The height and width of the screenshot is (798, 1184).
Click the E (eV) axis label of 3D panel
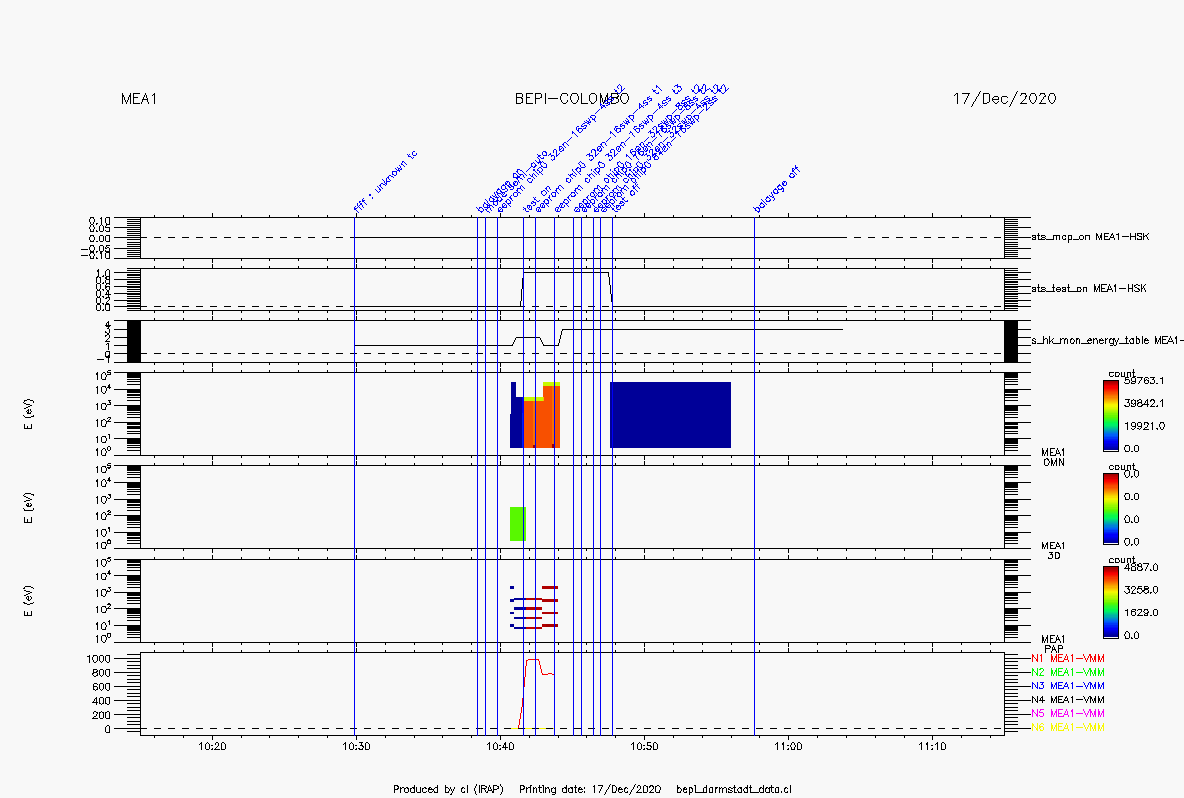(28, 508)
